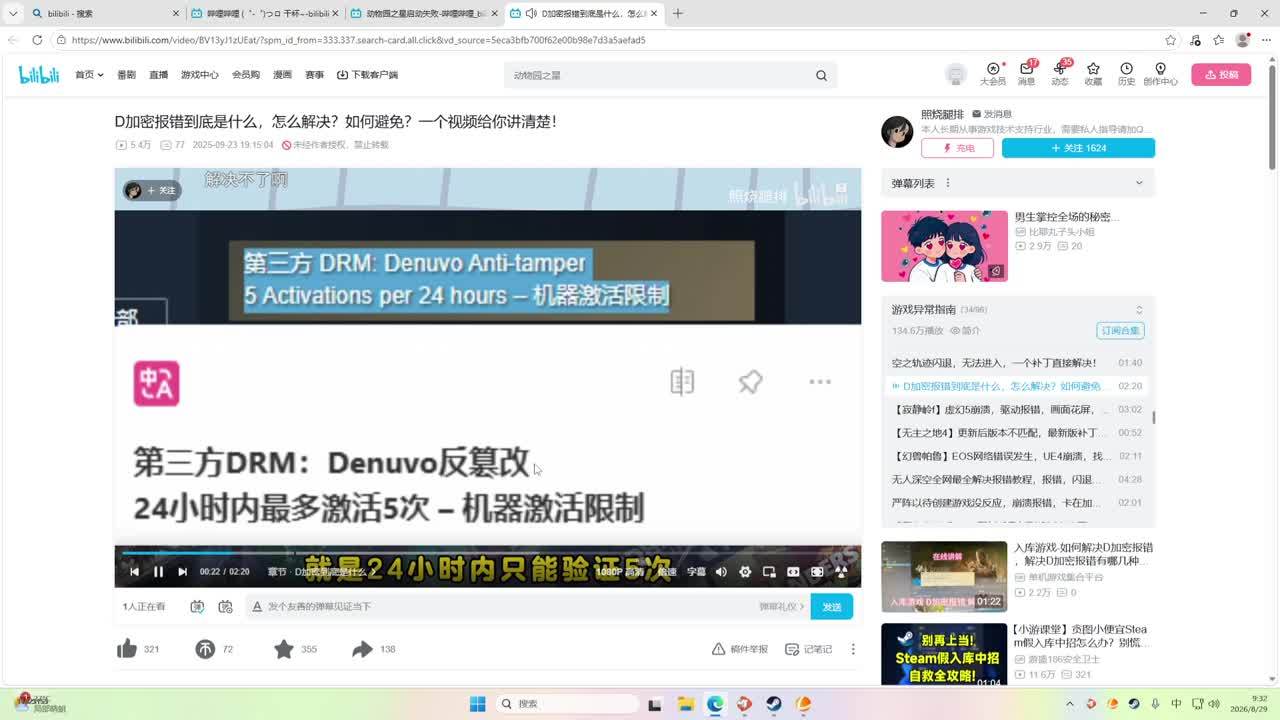Click the 充电 charge button
Screen dimensions: 1280x720
pyautogui.click(x=957, y=148)
